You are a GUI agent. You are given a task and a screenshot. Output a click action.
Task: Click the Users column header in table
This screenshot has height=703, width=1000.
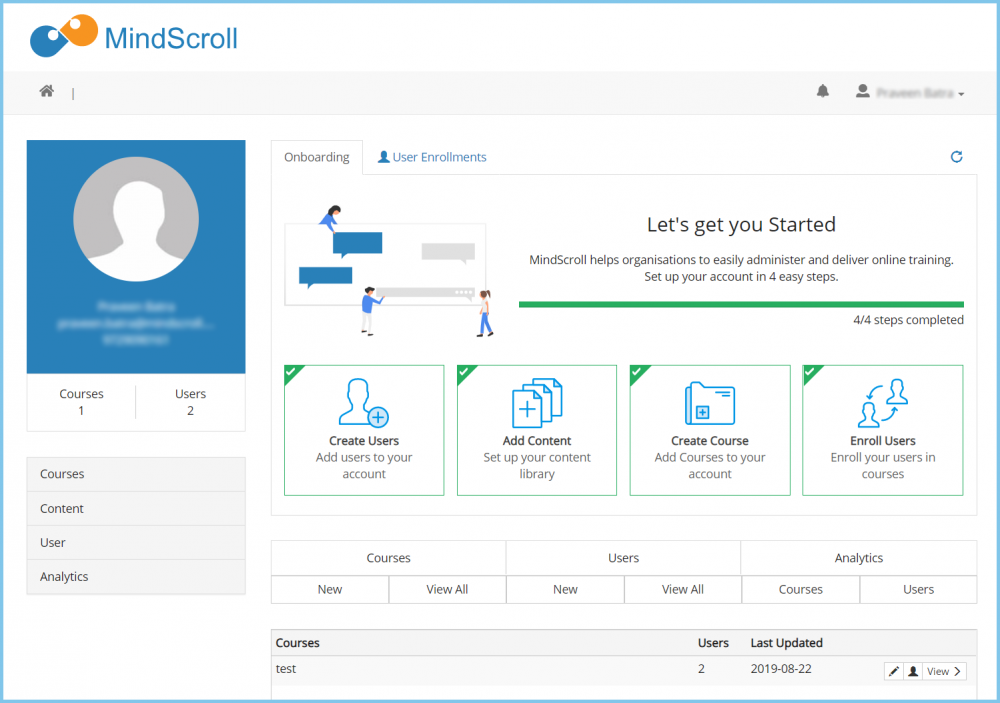(713, 643)
